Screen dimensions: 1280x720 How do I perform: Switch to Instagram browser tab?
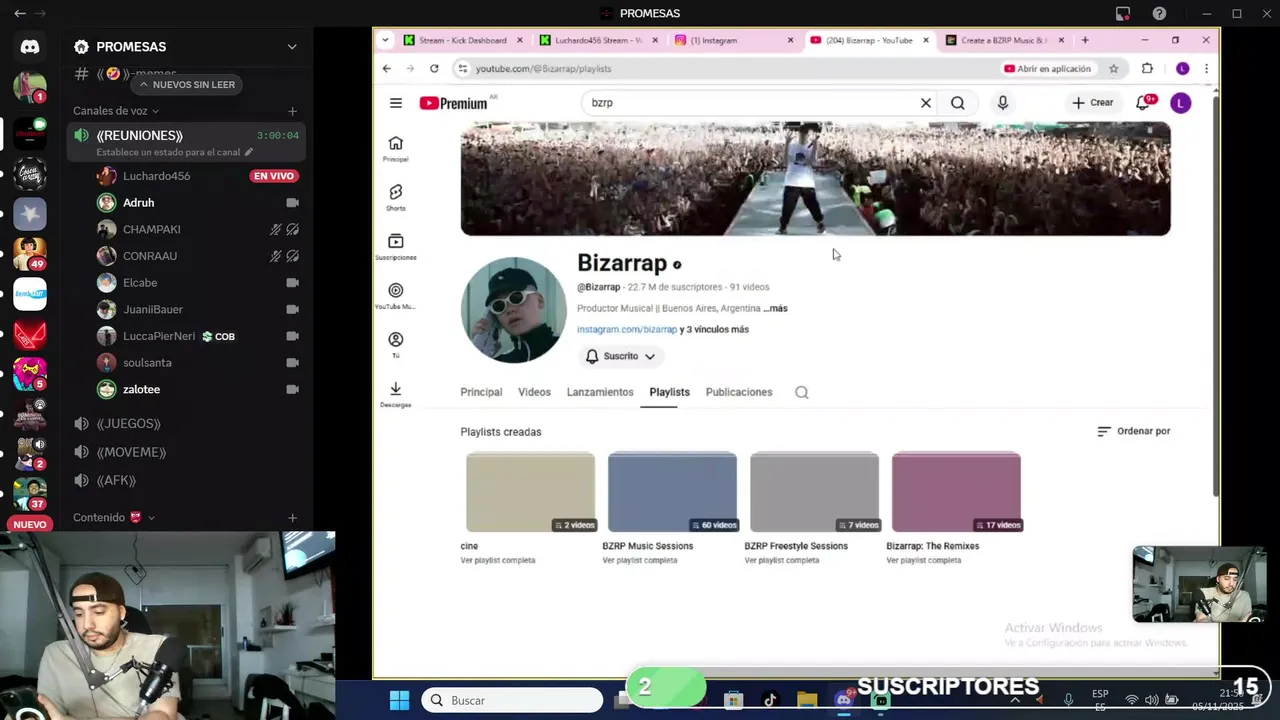point(732,40)
